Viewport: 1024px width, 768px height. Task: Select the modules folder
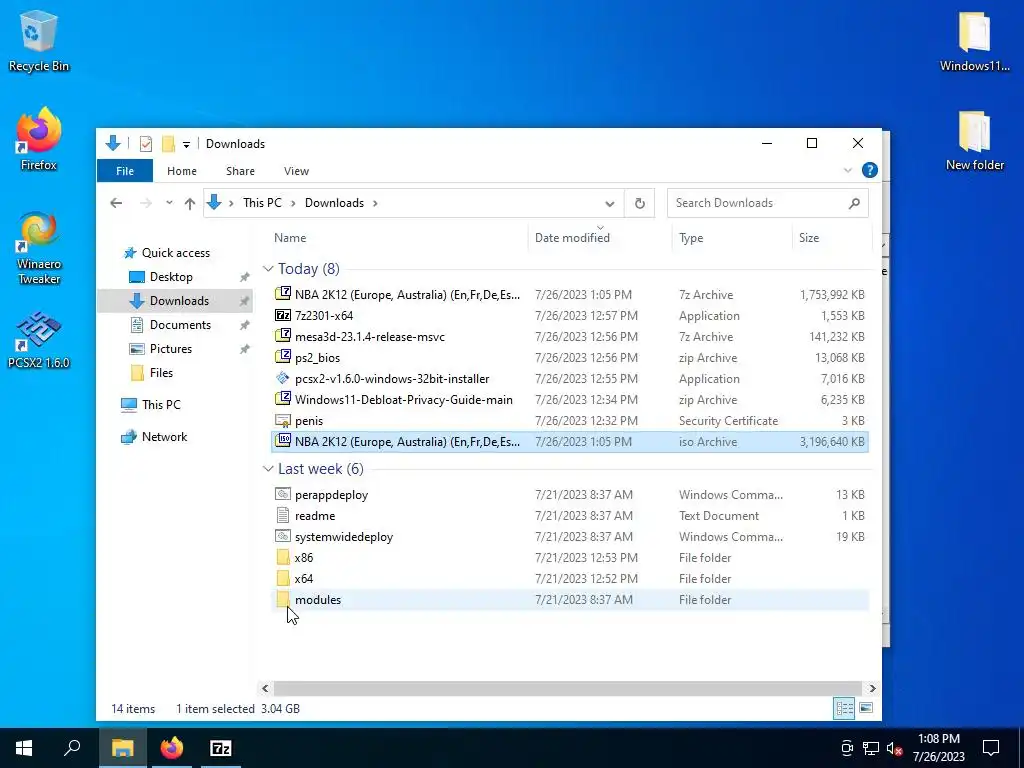569,600
